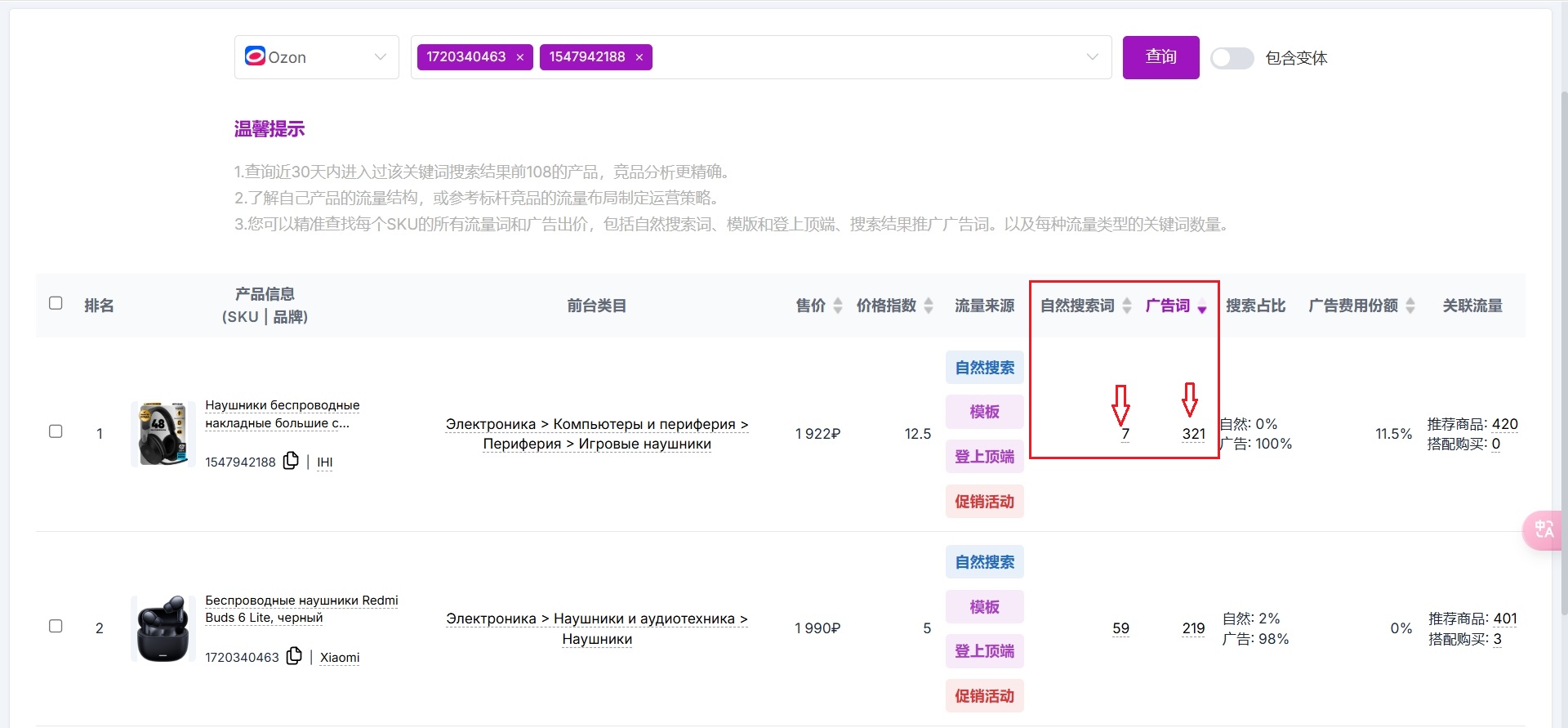Sort by 广告费用份额 column arrows
This screenshot has width=1568, height=728.
(x=1410, y=306)
